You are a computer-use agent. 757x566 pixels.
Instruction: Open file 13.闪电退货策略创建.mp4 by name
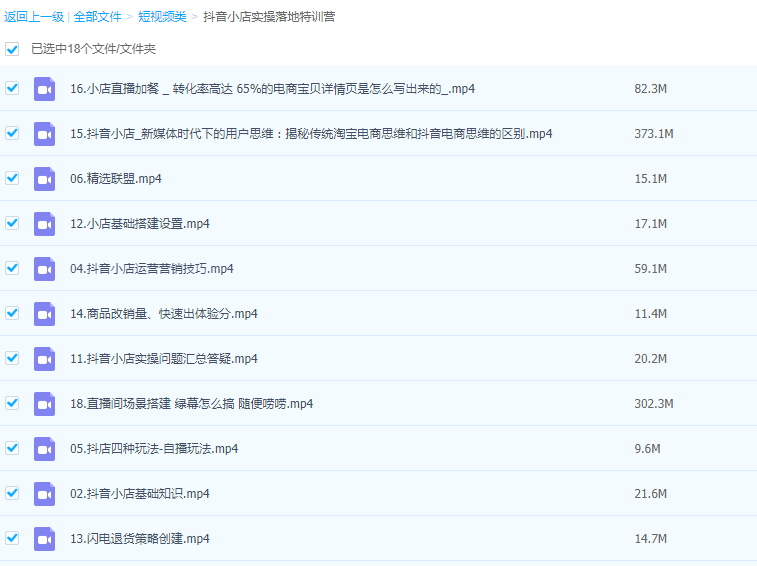(x=140, y=539)
